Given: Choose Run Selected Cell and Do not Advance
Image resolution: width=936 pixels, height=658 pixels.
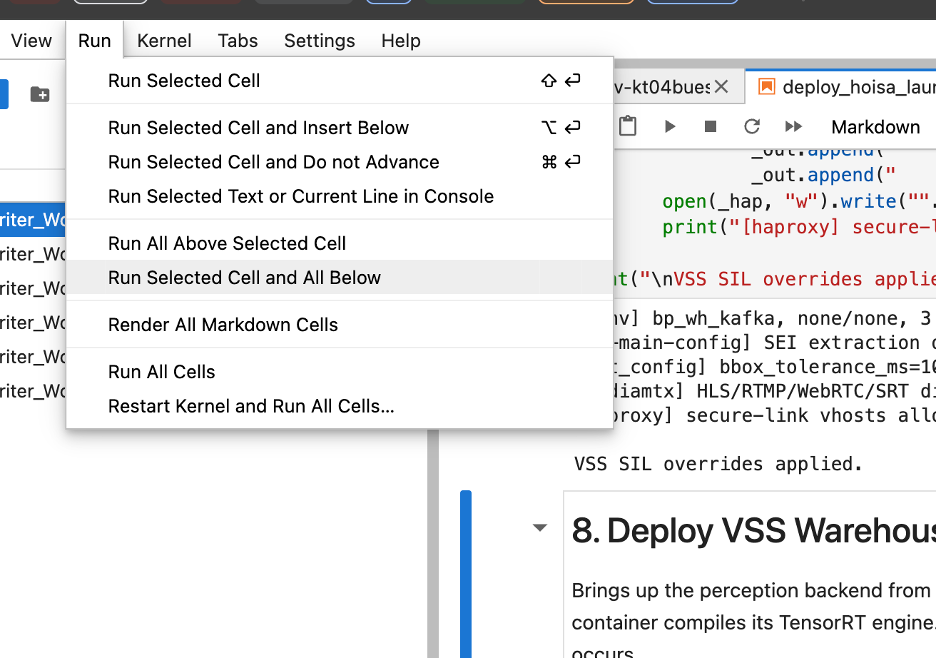Looking at the screenshot, I should coord(340,162).
